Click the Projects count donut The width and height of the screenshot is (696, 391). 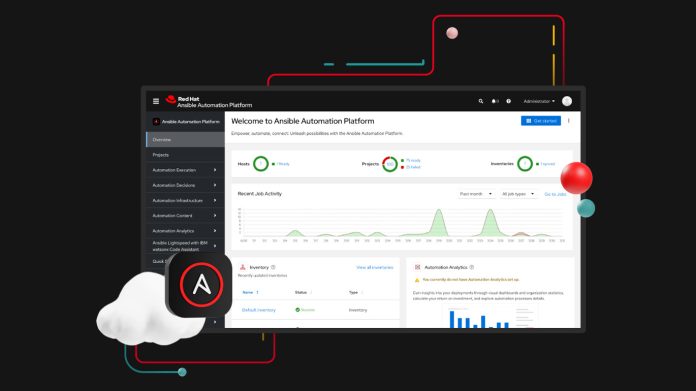click(390, 164)
